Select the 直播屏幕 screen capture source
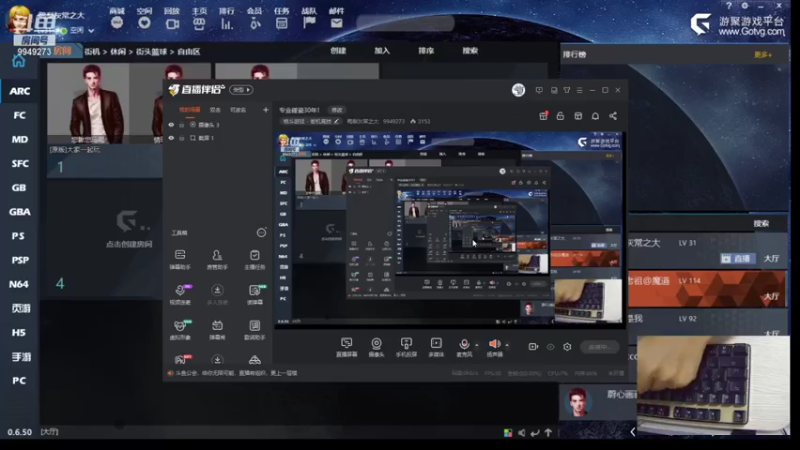Image resolution: width=800 pixels, height=450 pixels. (x=346, y=347)
